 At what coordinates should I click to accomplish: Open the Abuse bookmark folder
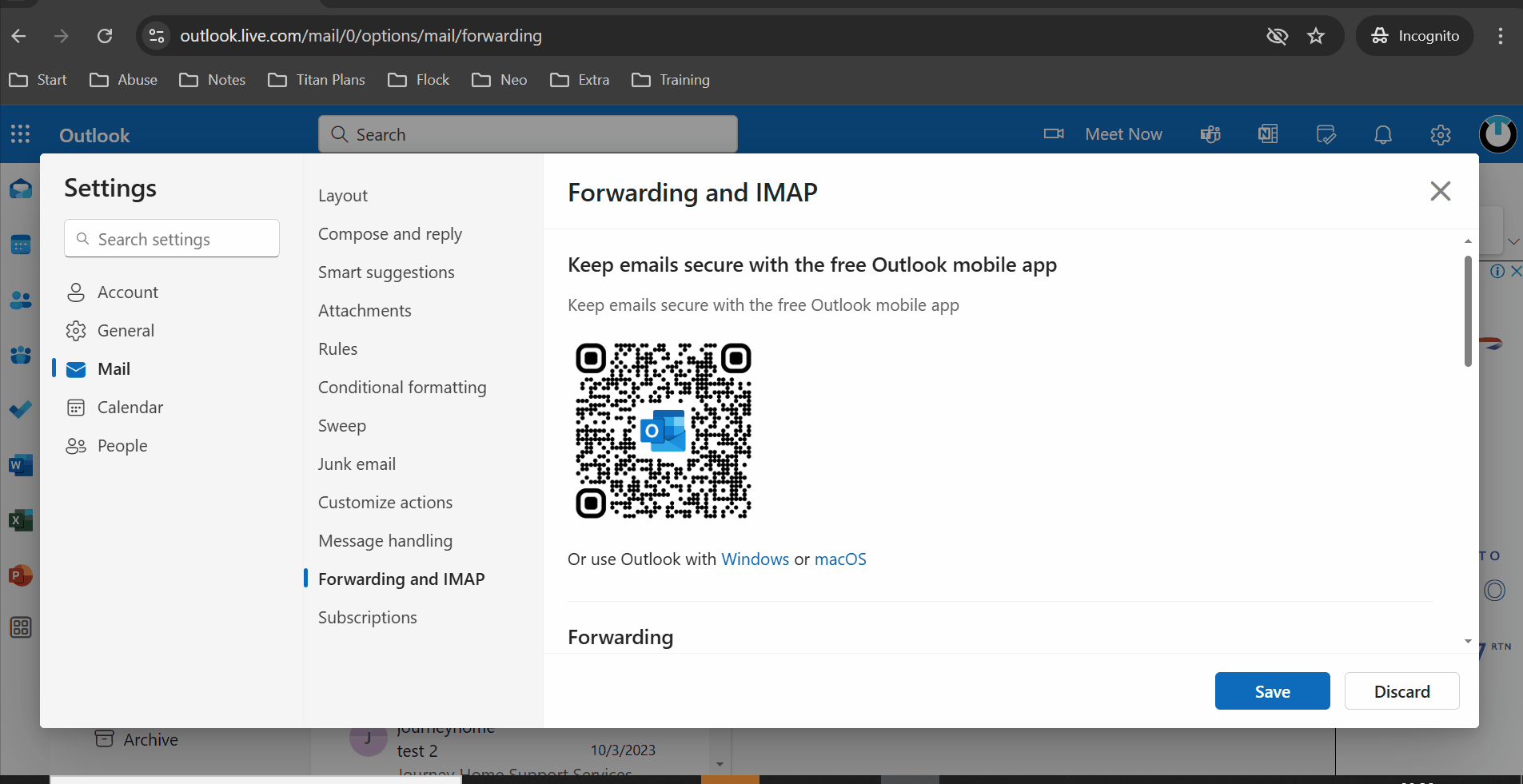coord(123,80)
